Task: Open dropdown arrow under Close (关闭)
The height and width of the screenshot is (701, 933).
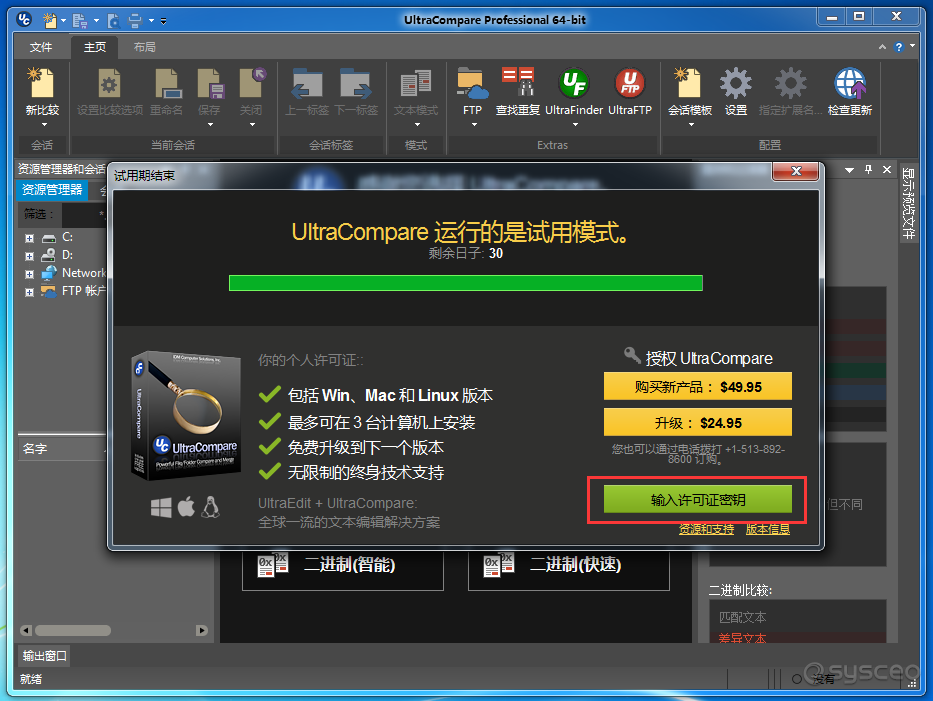Action: click(x=252, y=125)
